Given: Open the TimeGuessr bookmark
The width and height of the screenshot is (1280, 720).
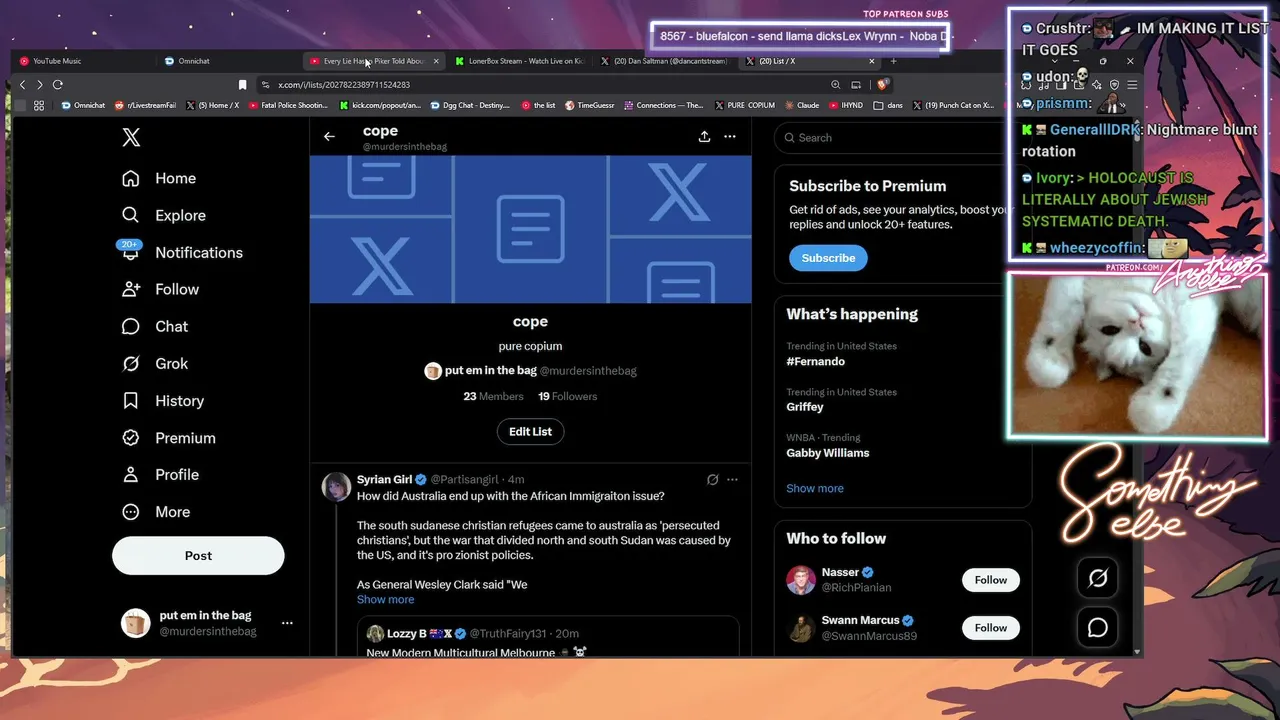Looking at the screenshot, I should coord(590,105).
